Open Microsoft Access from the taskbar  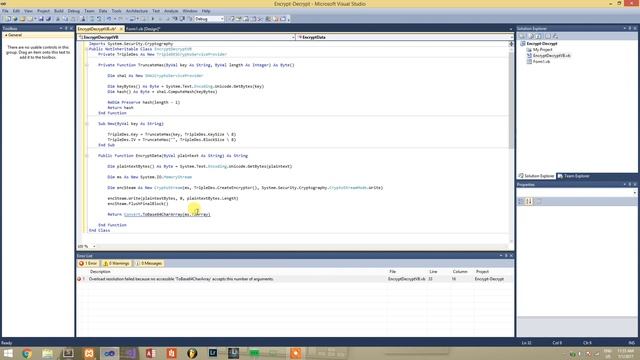pos(151,353)
